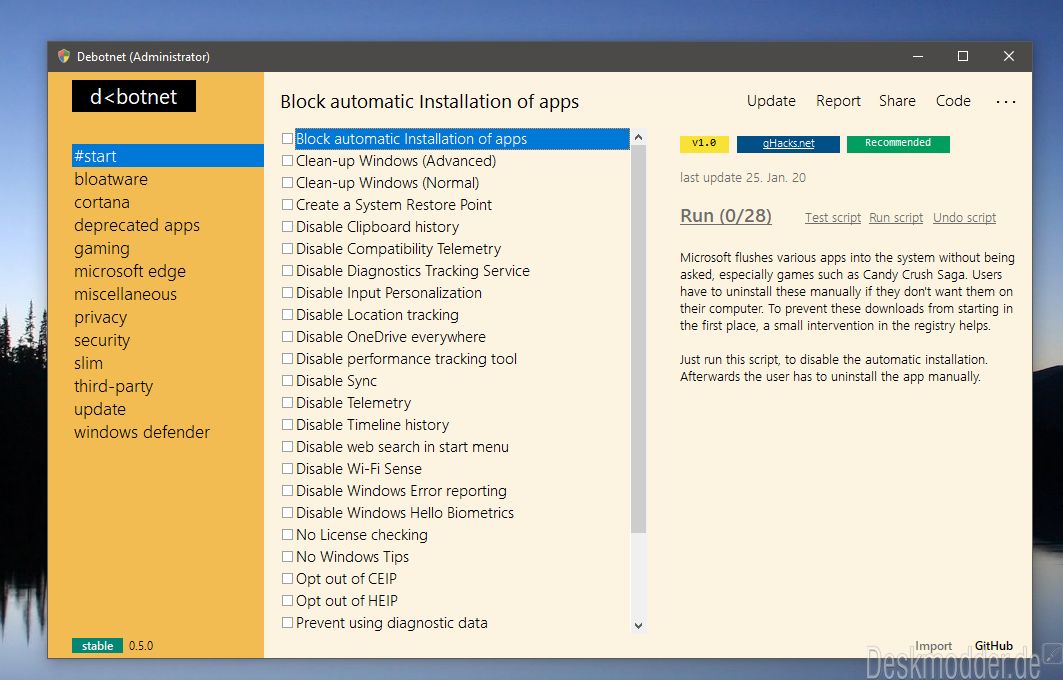
Task: Open the Report menu item
Action: (x=838, y=101)
